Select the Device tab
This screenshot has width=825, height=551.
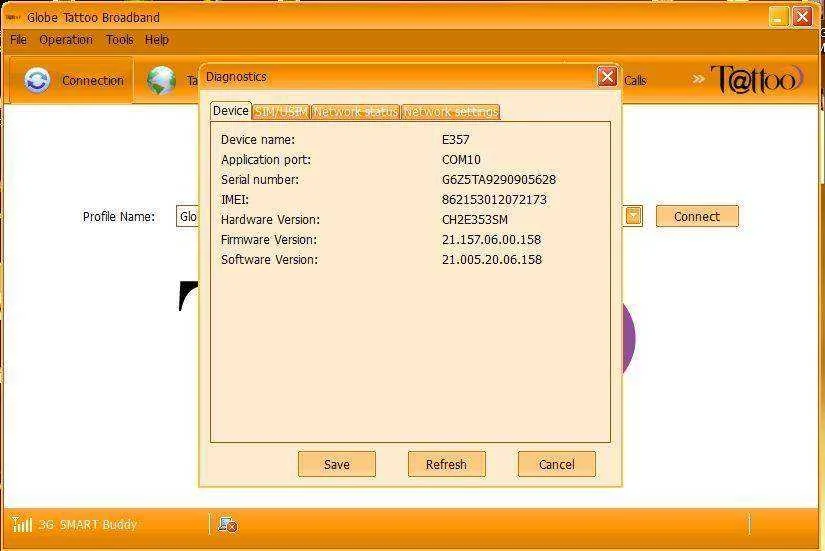point(230,111)
